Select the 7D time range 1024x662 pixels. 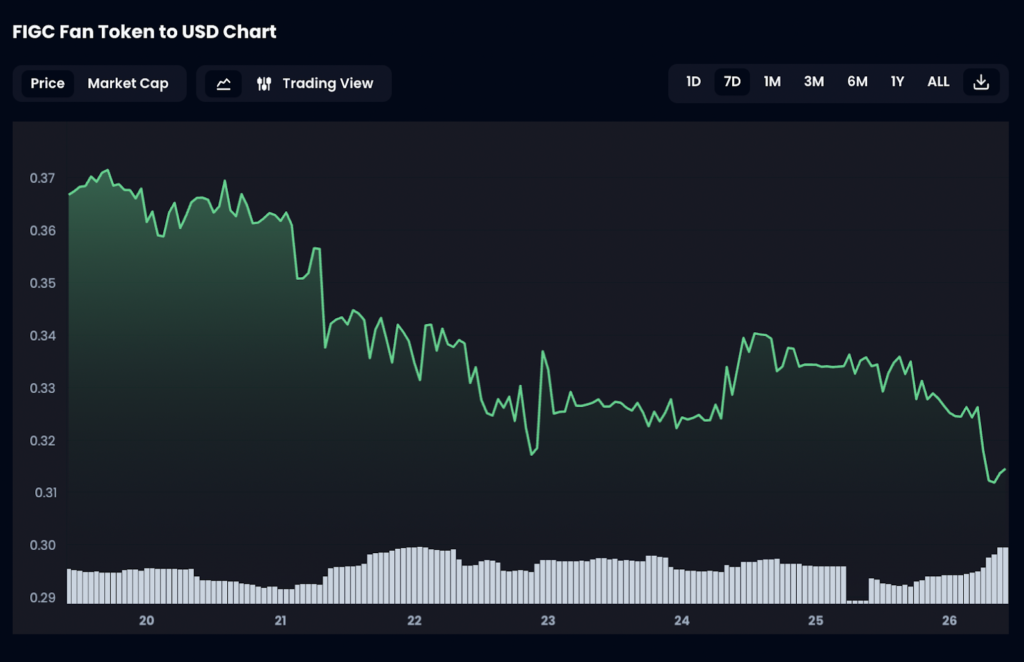point(732,82)
